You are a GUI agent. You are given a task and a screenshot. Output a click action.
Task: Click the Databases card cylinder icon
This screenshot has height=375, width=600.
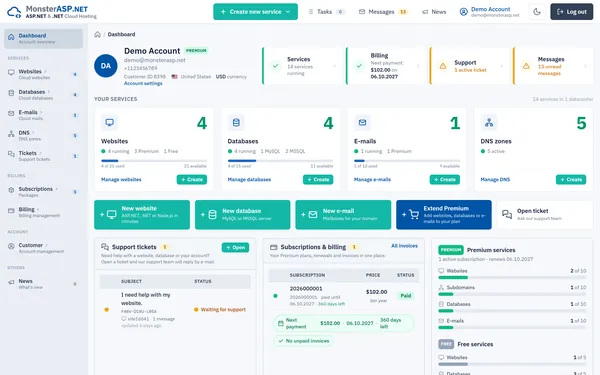pyautogui.click(x=236, y=122)
